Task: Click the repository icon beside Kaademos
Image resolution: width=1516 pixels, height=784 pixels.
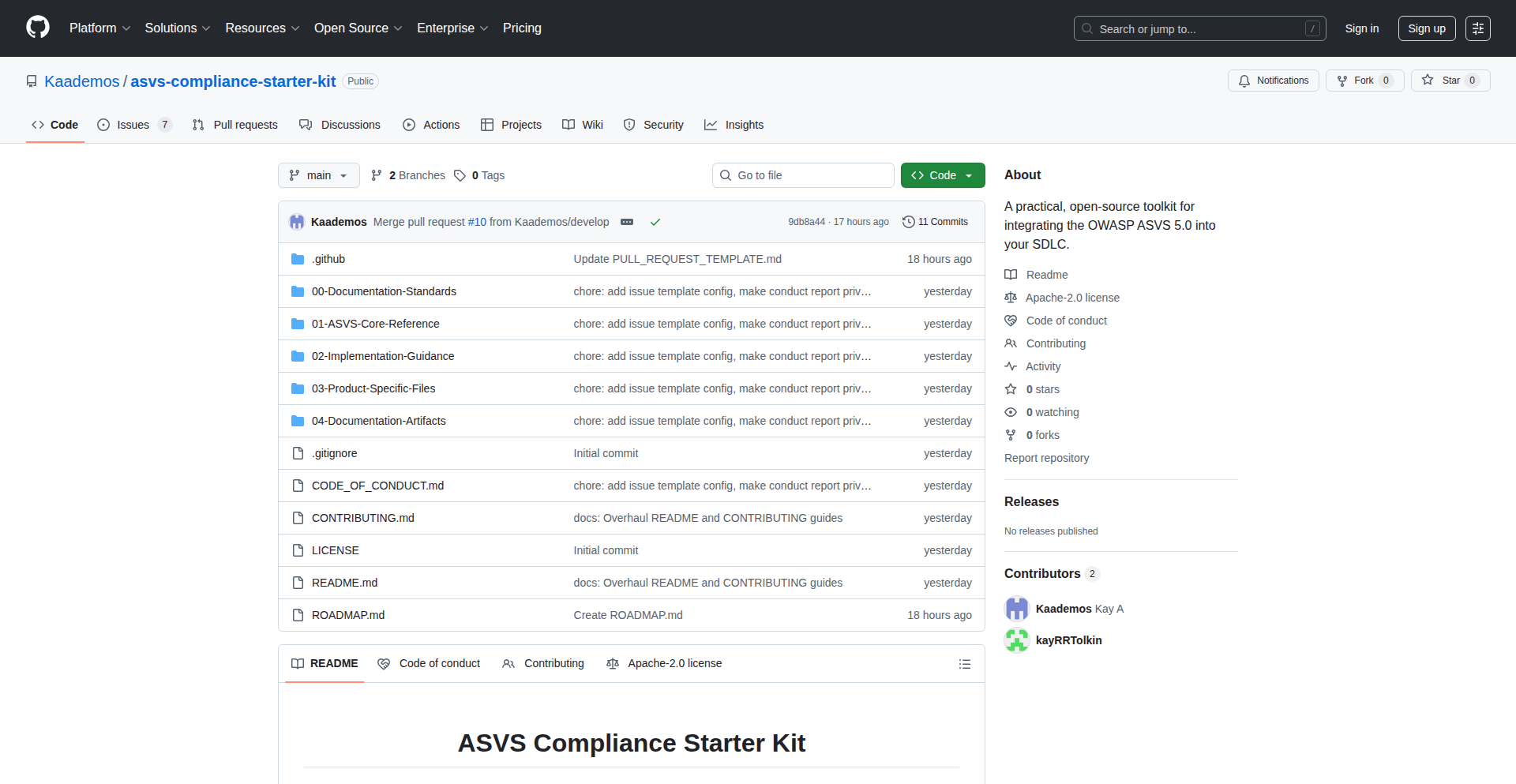Action: tap(32, 81)
